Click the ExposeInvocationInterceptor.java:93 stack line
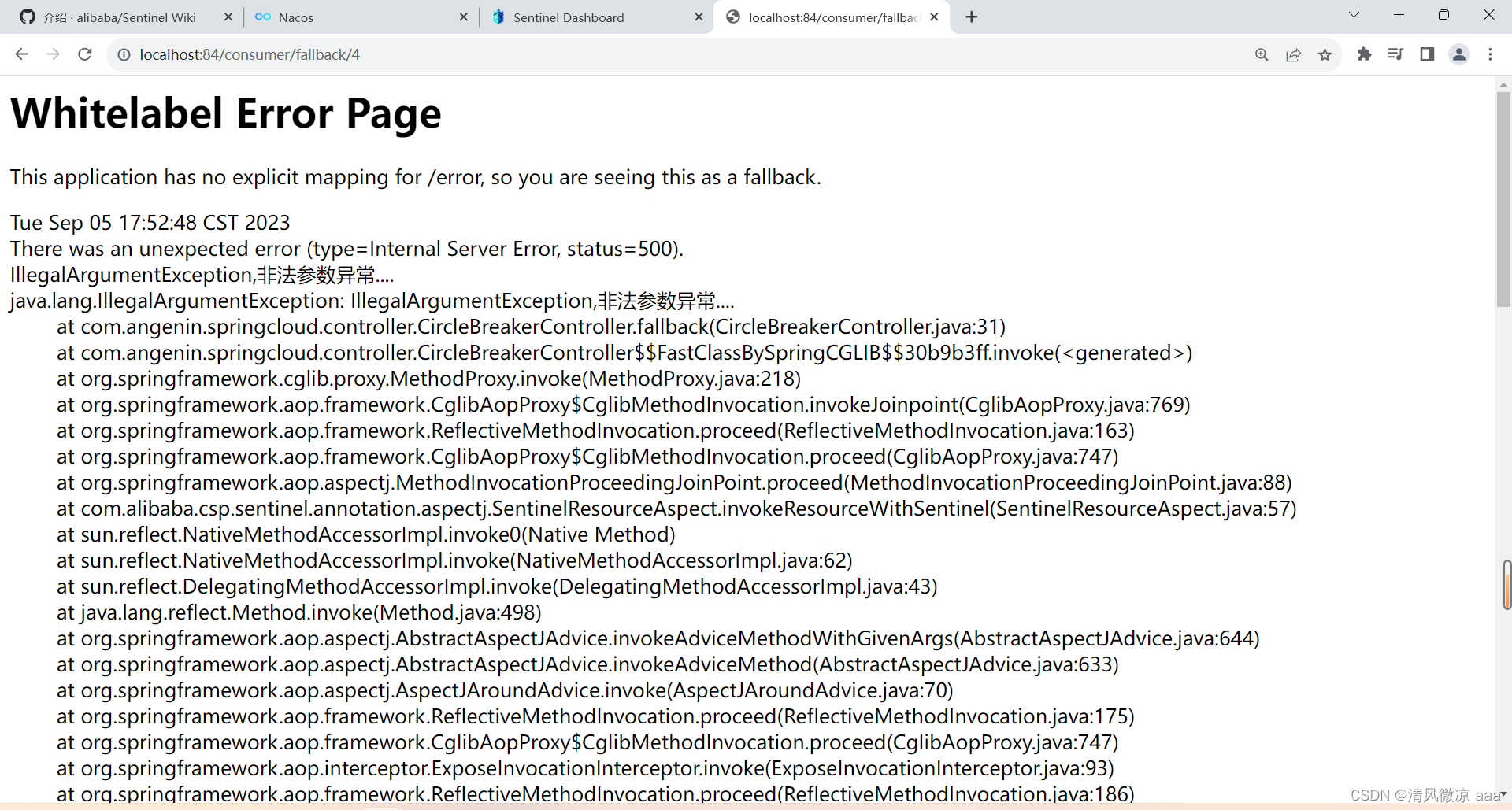 coord(585,768)
